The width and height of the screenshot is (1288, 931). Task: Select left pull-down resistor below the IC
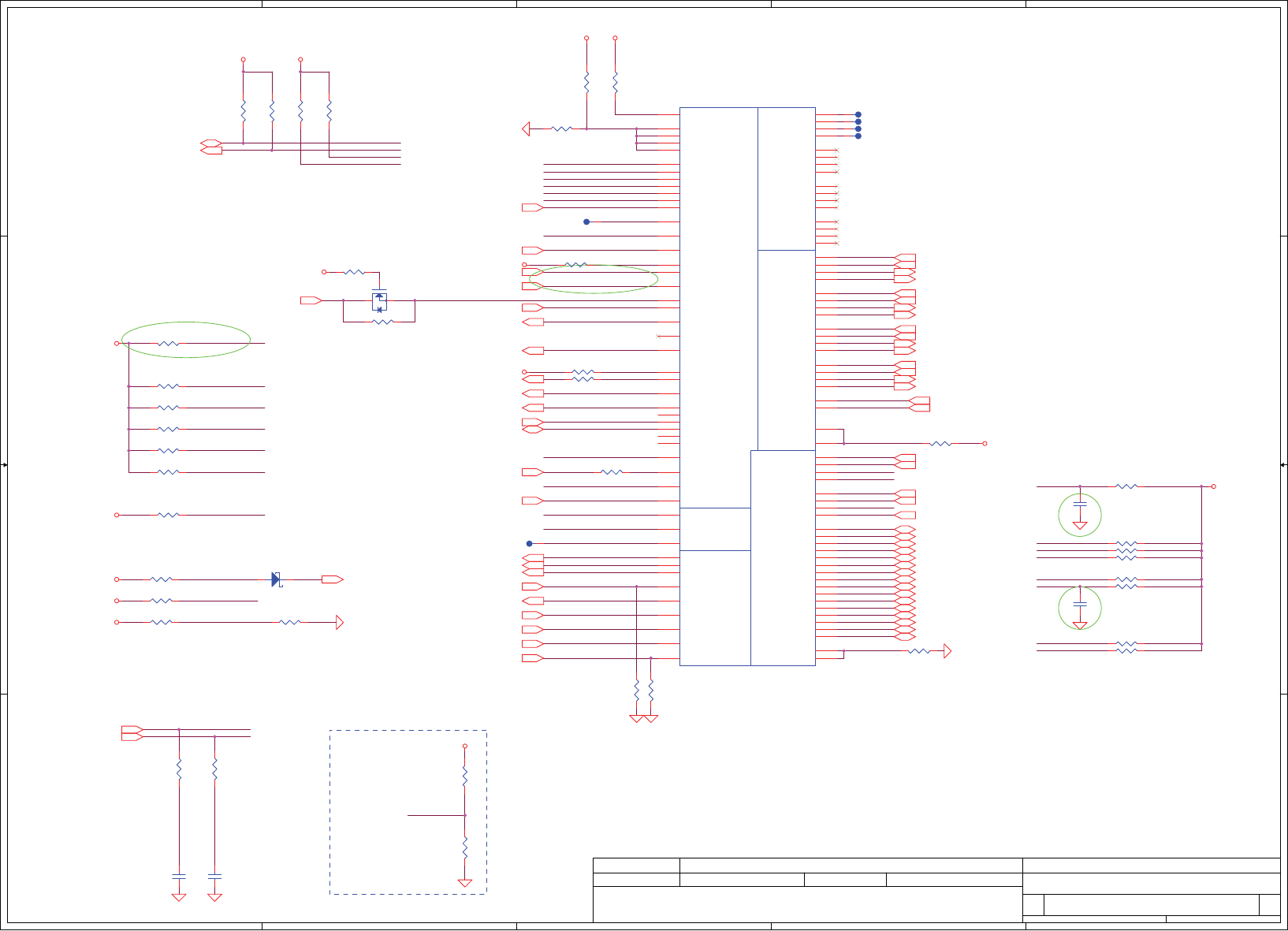click(x=637, y=690)
